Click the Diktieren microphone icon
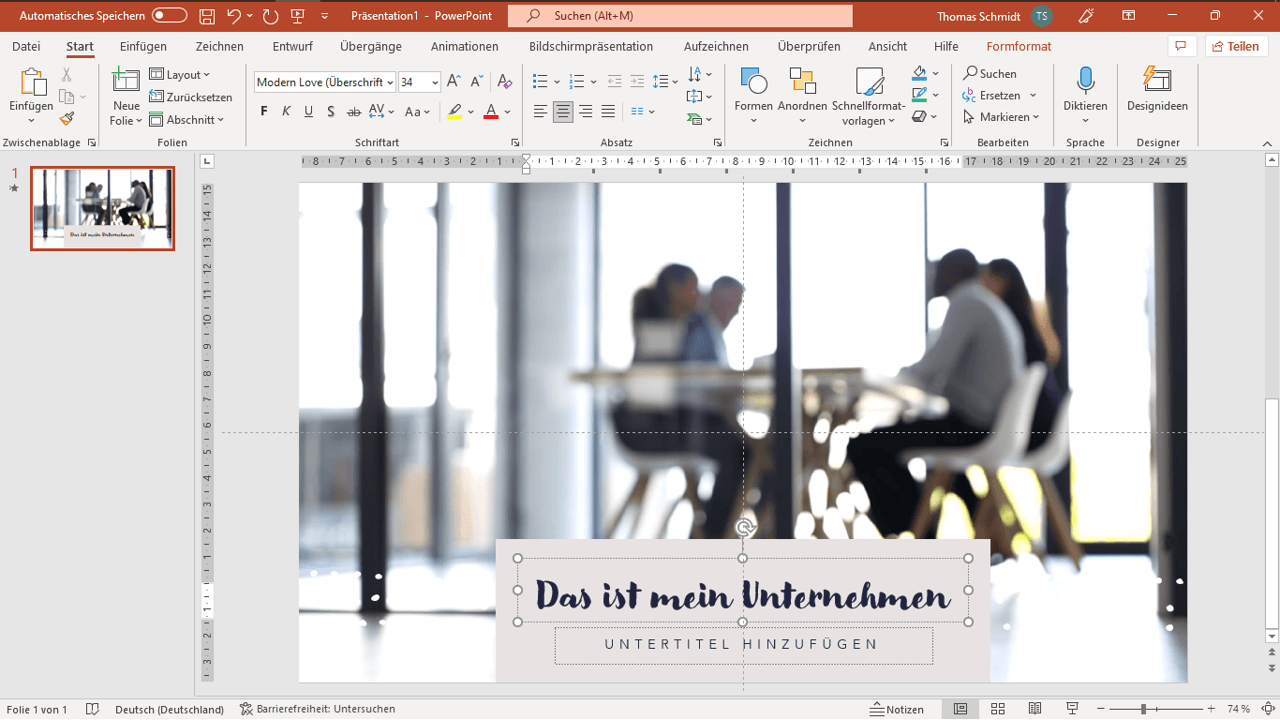The image size is (1280, 720). (x=1085, y=82)
